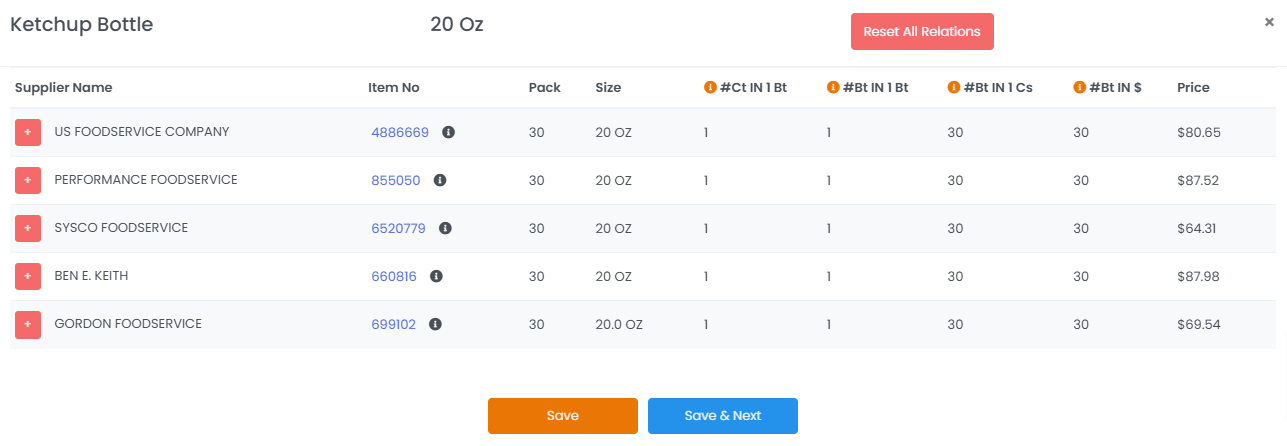Click the orange Save button
The width and height of the screenshot is (1287, 446).
pos(563,416)
